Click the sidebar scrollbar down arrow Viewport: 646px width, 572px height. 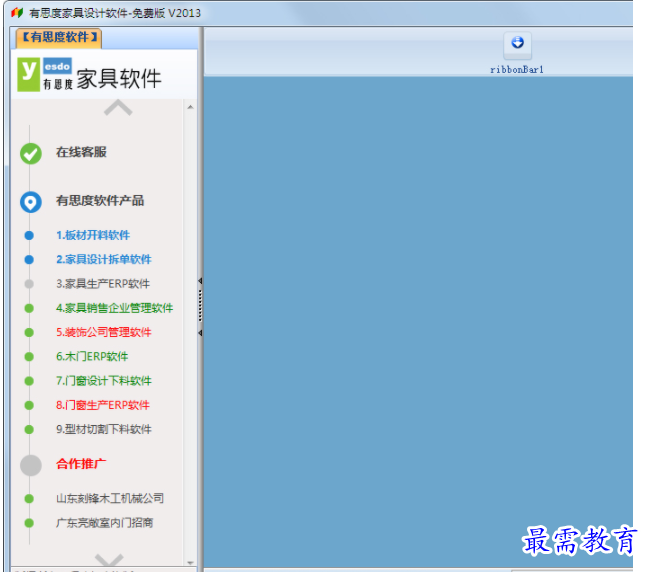(x=190, y=563)
